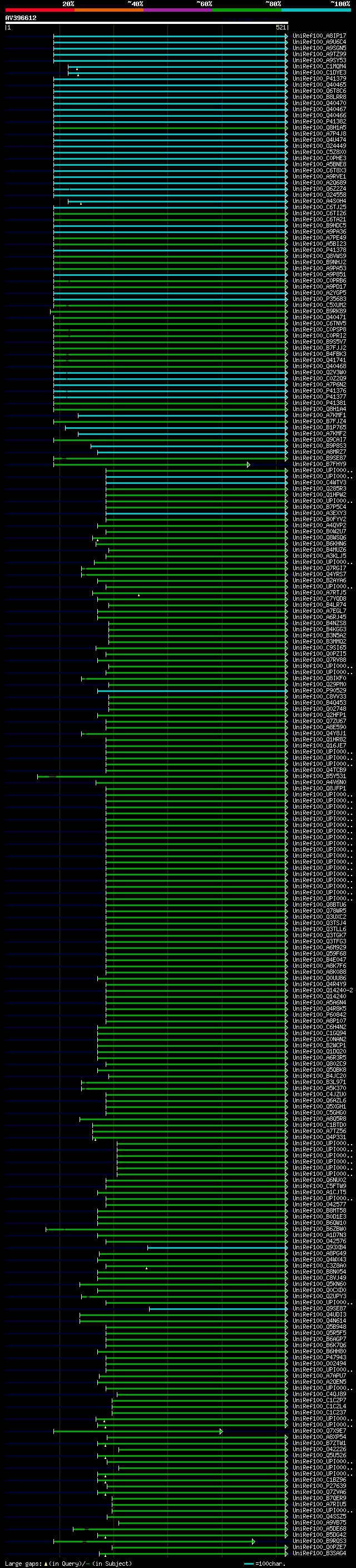356x1568 pixels.
Task: Select hit label UniRef100_Q8VWS9
Action: [x=319, y=256]
